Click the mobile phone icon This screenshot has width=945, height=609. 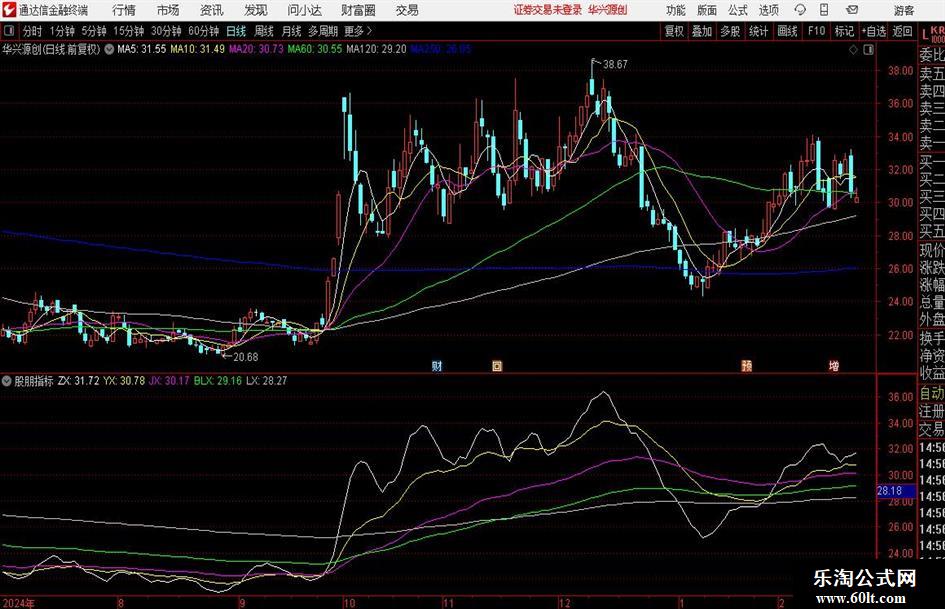pyautogui.click(x=824, y=10)
